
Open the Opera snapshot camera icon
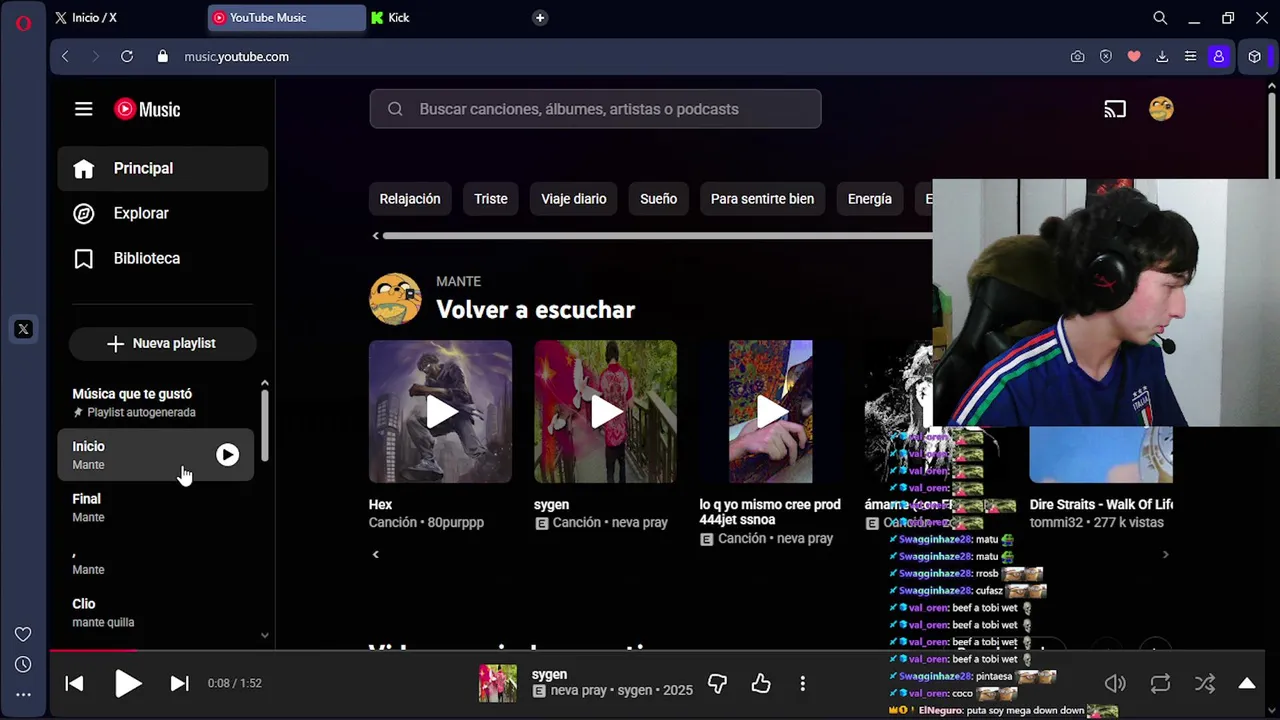1077,57
